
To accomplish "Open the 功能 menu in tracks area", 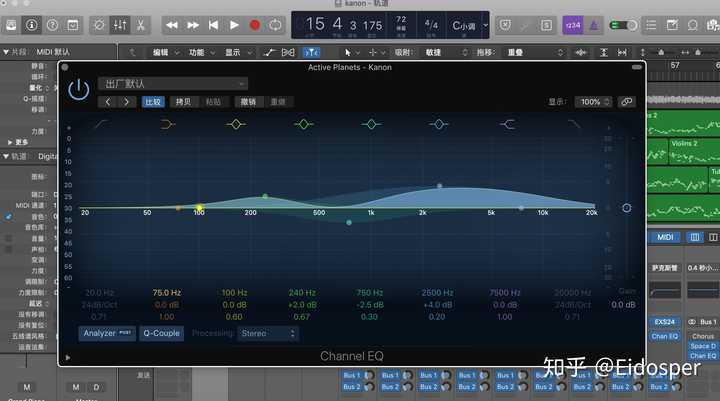I will tap(202, 52).
